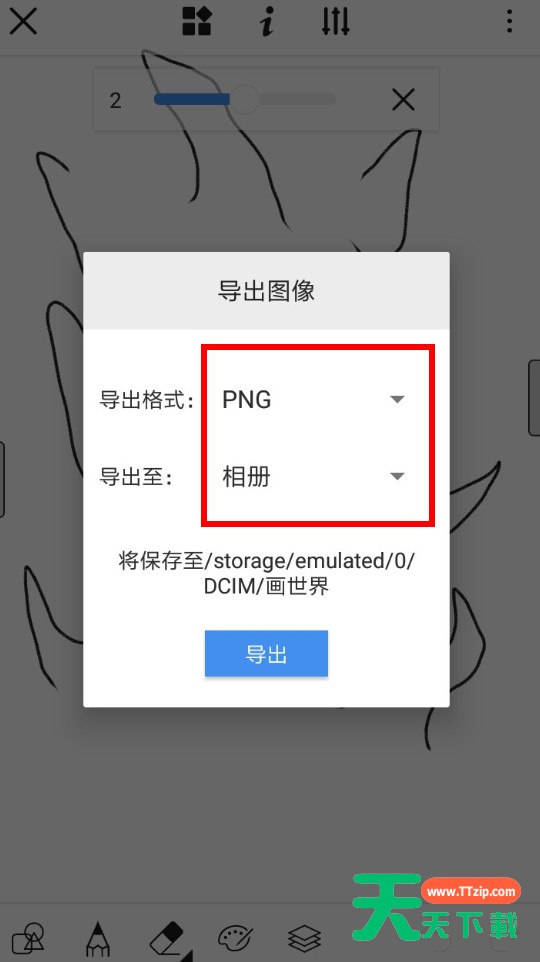Viewport: 540px width, 962px height.
Task: Close the canvas with the top-left X
Action: click(23, 21)
